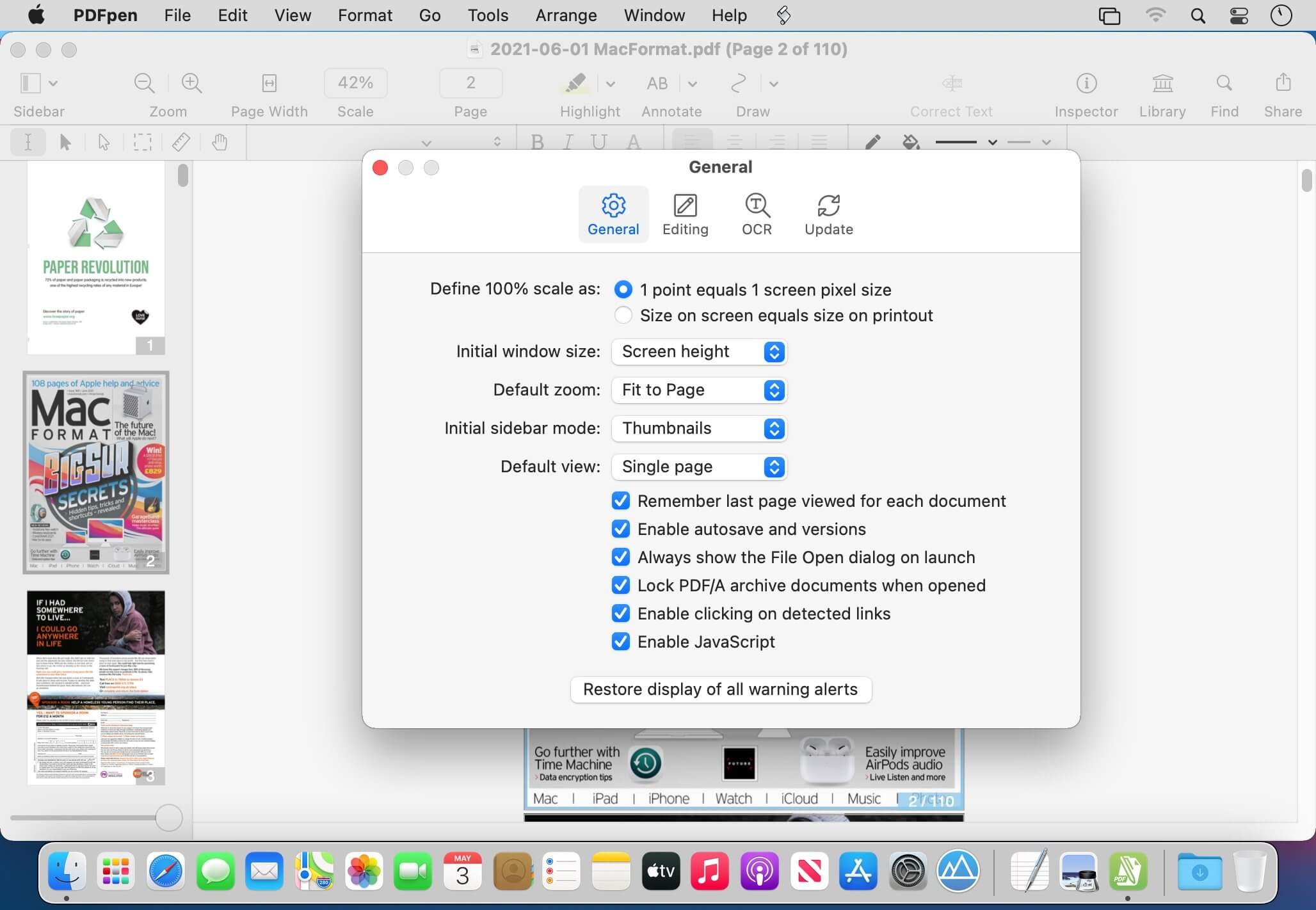Click Restore display of all warning alerts

click(x=721, y=690)
